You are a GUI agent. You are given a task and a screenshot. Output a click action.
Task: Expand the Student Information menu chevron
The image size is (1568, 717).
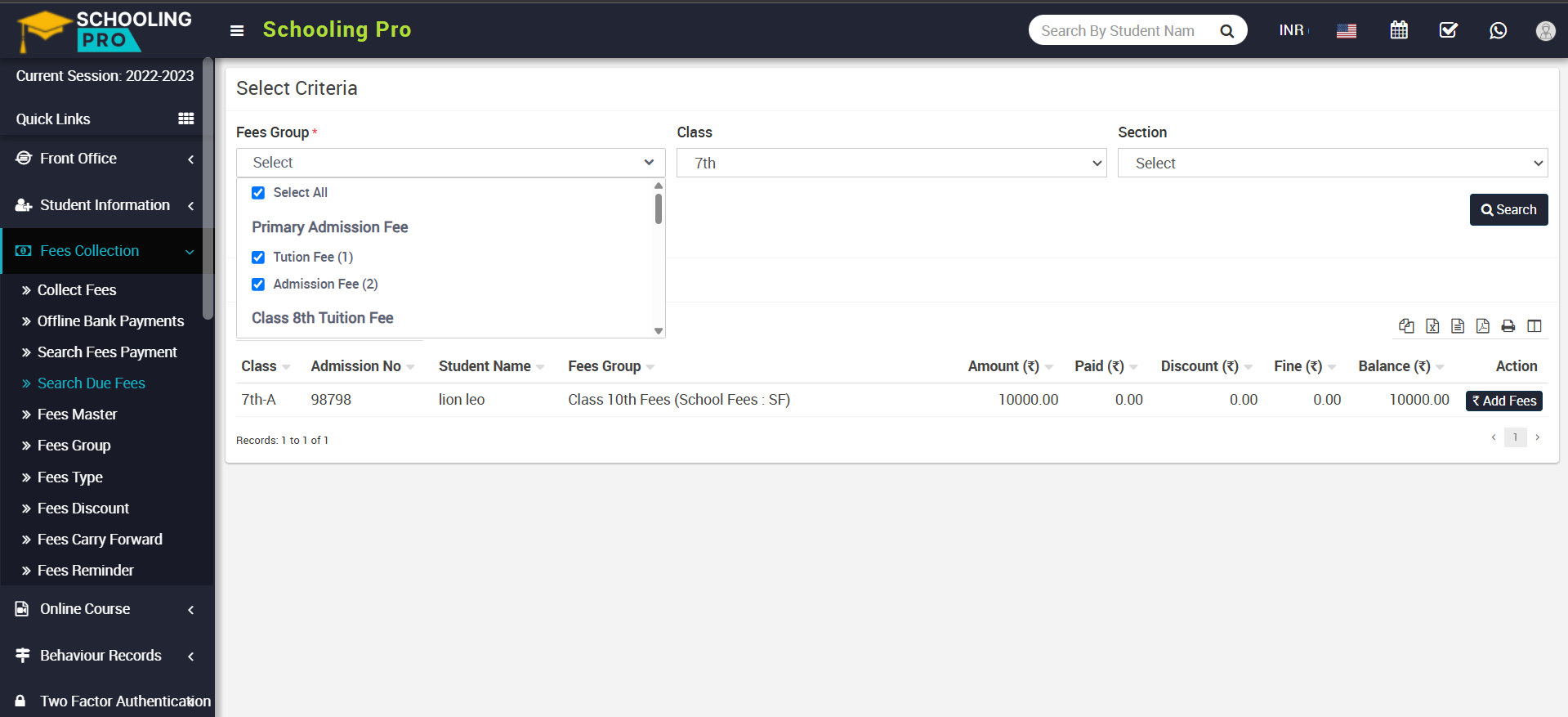click(191, 205)
